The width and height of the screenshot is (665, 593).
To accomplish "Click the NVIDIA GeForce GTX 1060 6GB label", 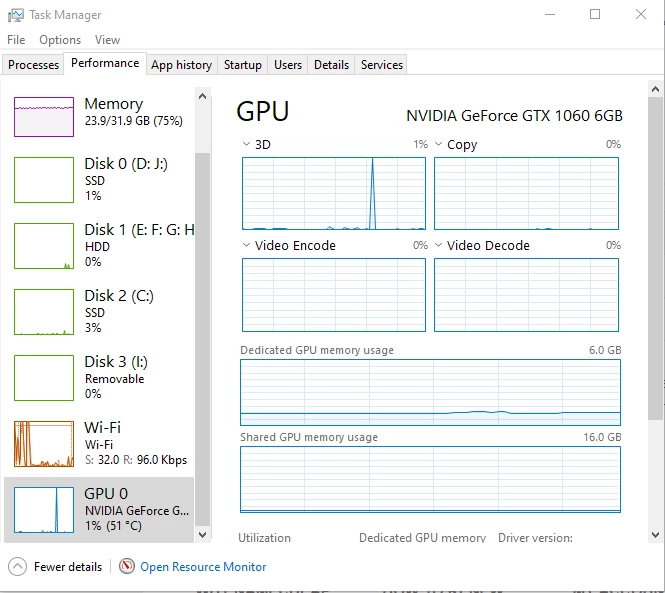I will 514,116.
